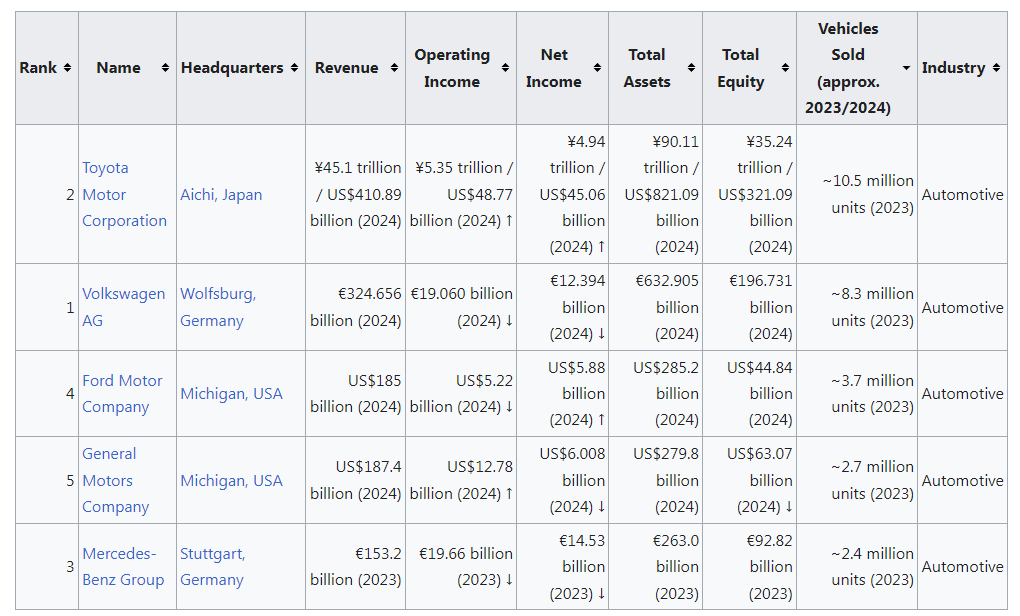Sort by Revenue column arrows
This screenshot has height=616, width=1020.
tap(394, 68)
